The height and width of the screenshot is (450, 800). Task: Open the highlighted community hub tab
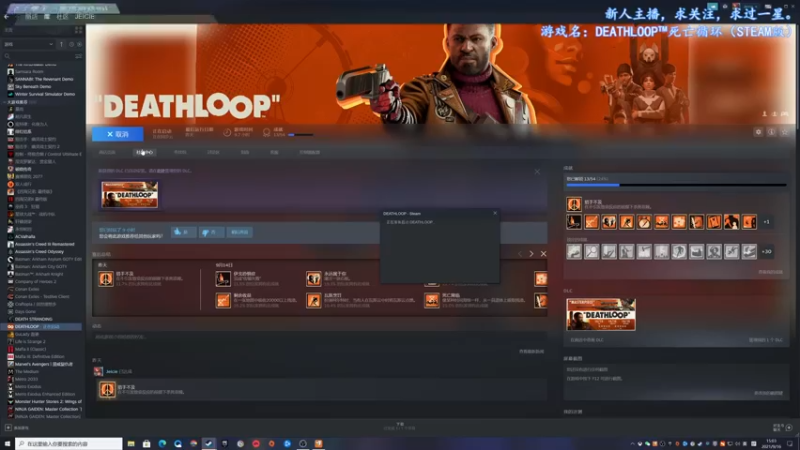(x=144, y=152)
